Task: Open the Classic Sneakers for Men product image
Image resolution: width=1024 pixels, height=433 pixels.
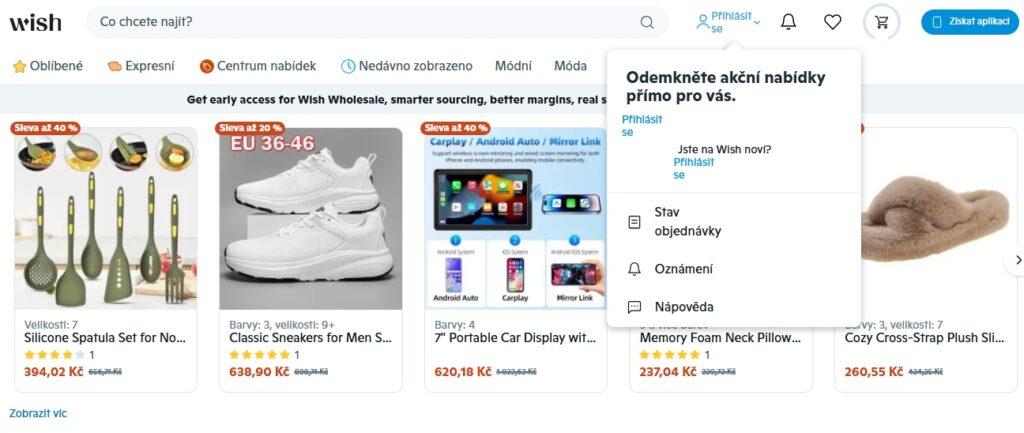Action: tap(310, 220)
